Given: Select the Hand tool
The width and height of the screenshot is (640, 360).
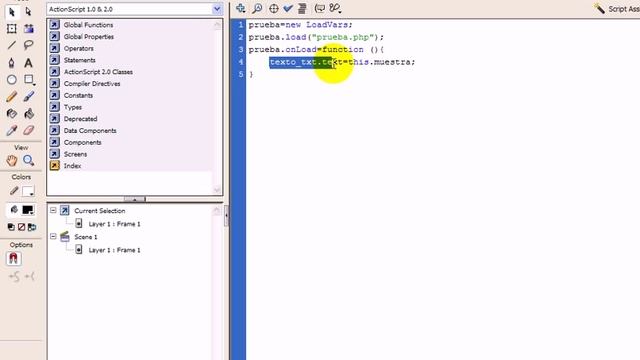Looking at the screenshot, I should click(11, 160).
